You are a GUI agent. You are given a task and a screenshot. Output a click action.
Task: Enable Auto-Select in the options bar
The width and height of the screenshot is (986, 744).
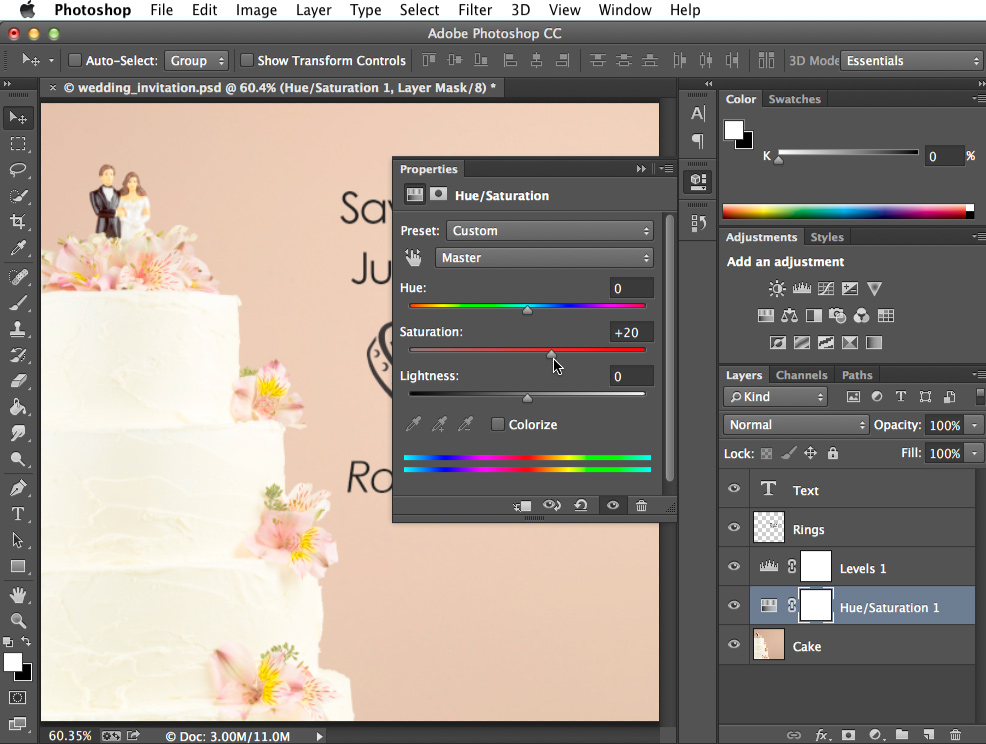75,60
